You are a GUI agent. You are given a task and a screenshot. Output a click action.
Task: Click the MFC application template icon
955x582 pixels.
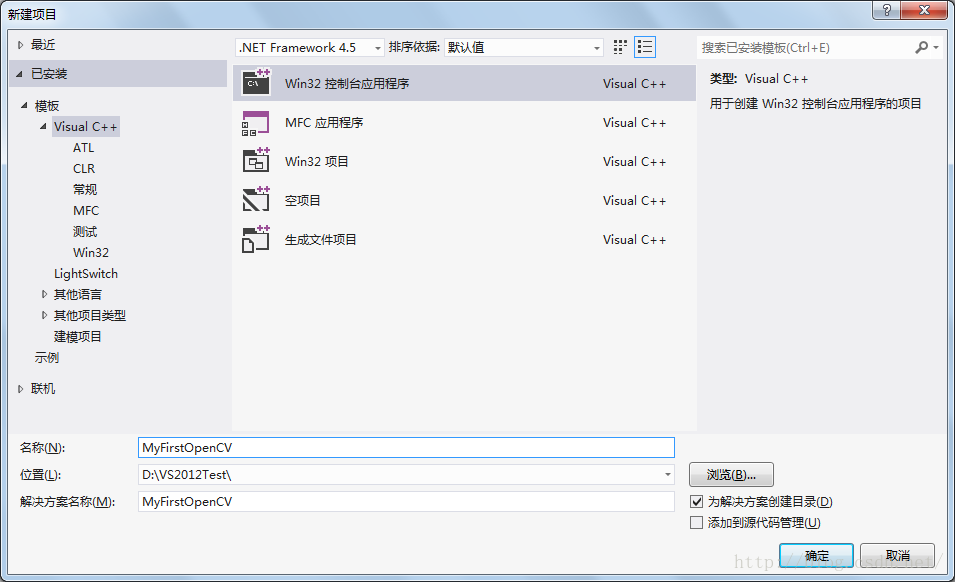(x=256, y=123)
